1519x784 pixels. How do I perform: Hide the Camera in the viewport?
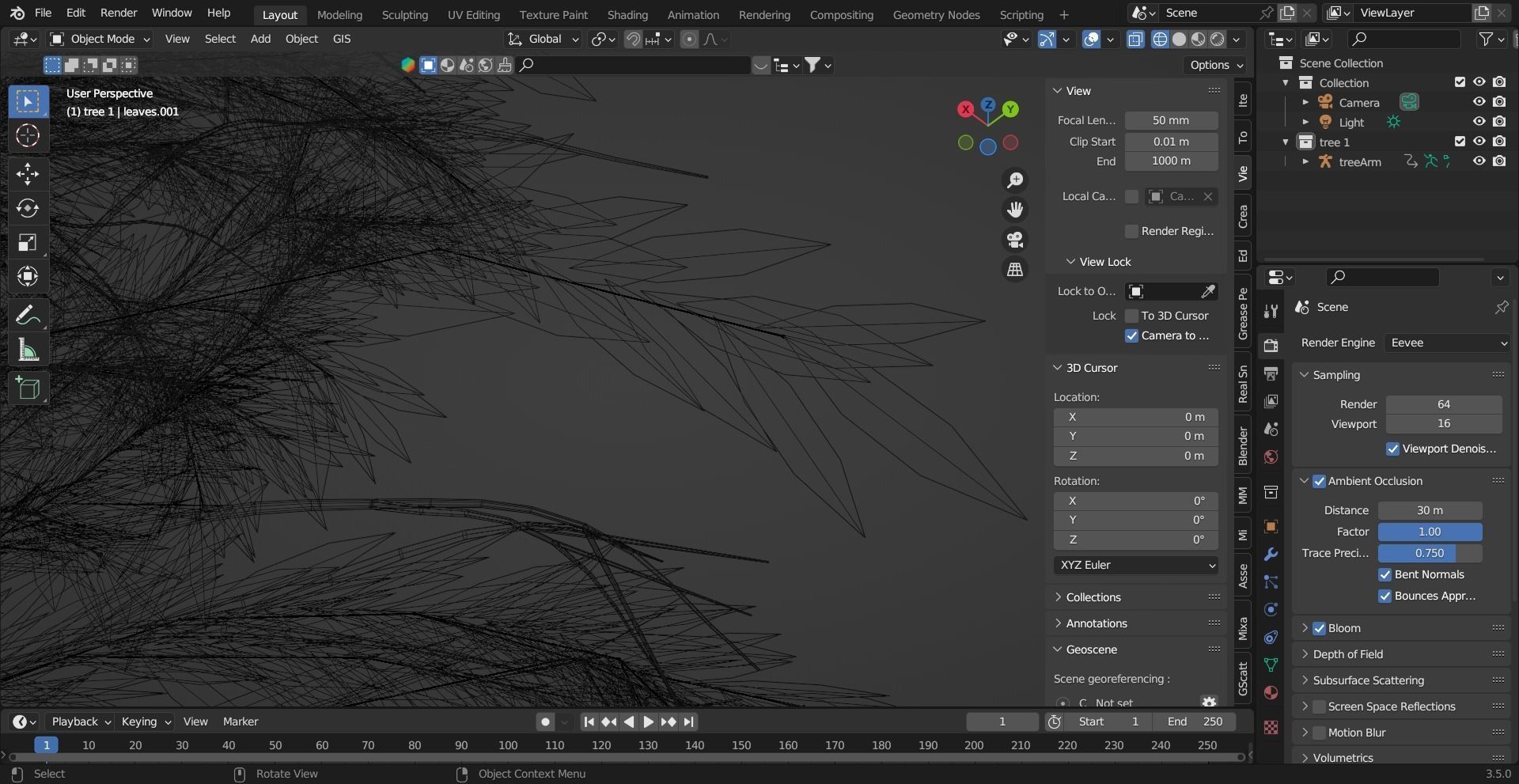click(1479, 102)
